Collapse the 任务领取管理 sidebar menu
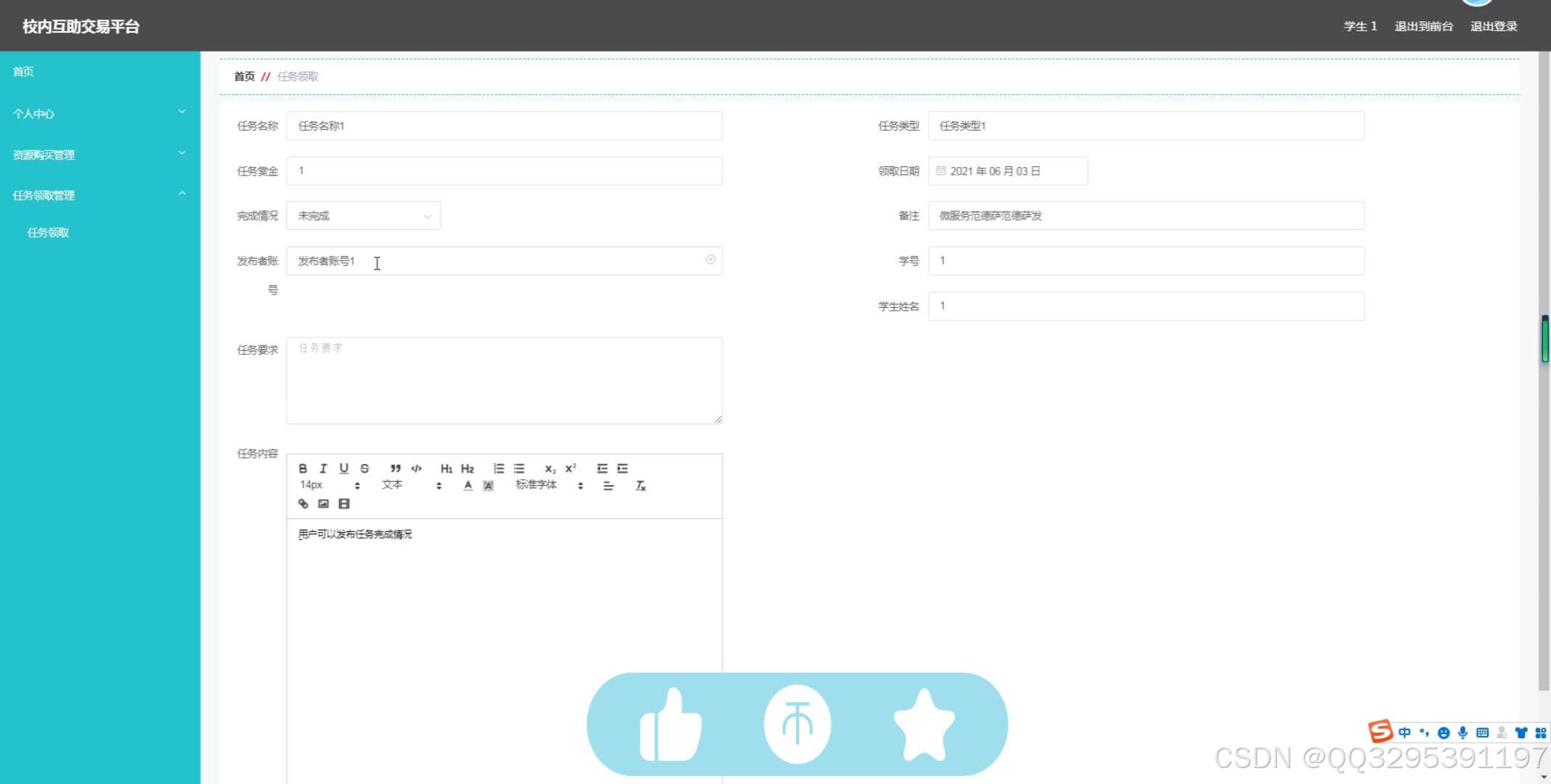 [99, 195]
